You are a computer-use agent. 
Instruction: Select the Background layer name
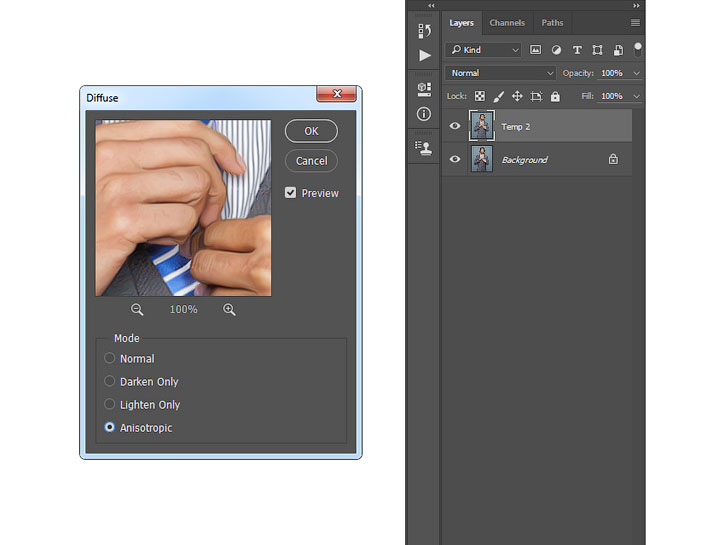pyautogui.click(x=524, y=160)
